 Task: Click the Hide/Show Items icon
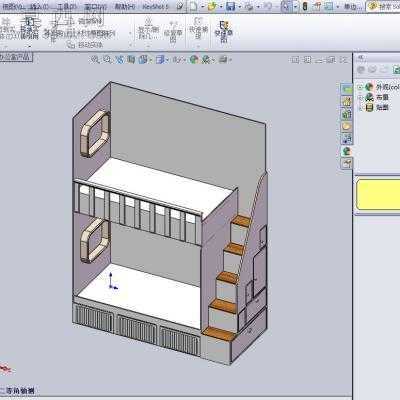coord(177,60)
